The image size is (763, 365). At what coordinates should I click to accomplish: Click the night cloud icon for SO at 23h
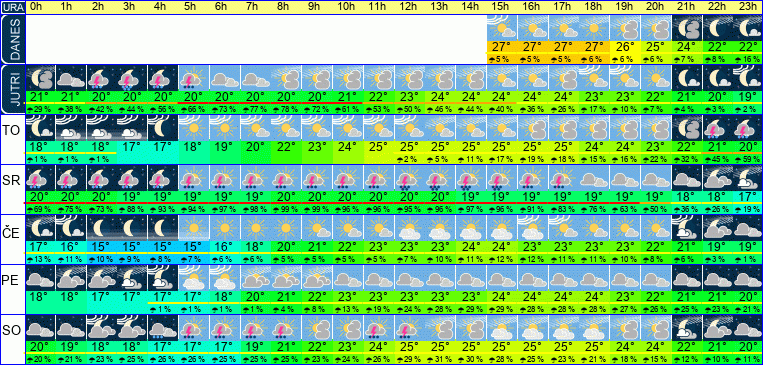(748, 328)
